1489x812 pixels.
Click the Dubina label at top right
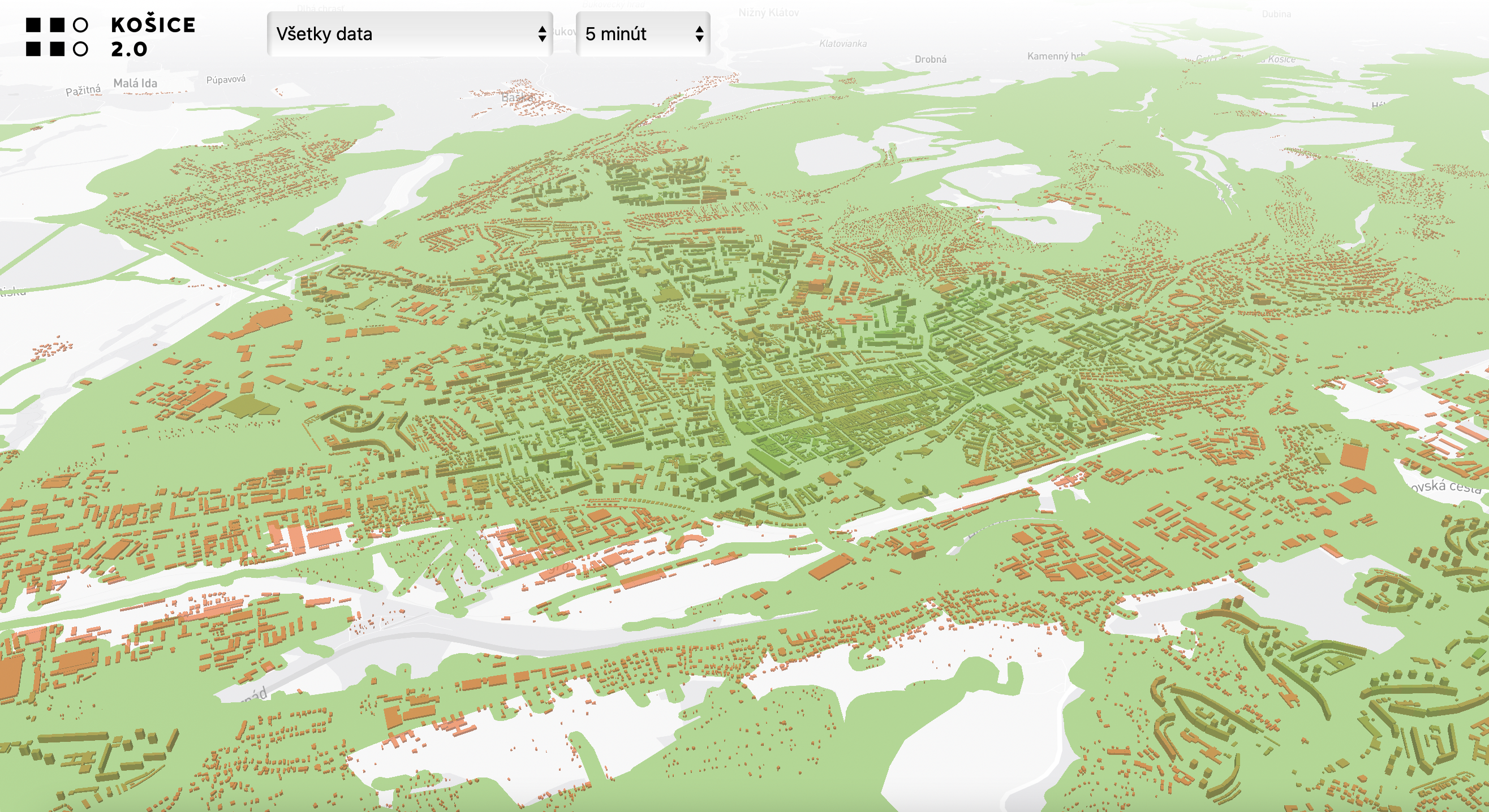1276,14
